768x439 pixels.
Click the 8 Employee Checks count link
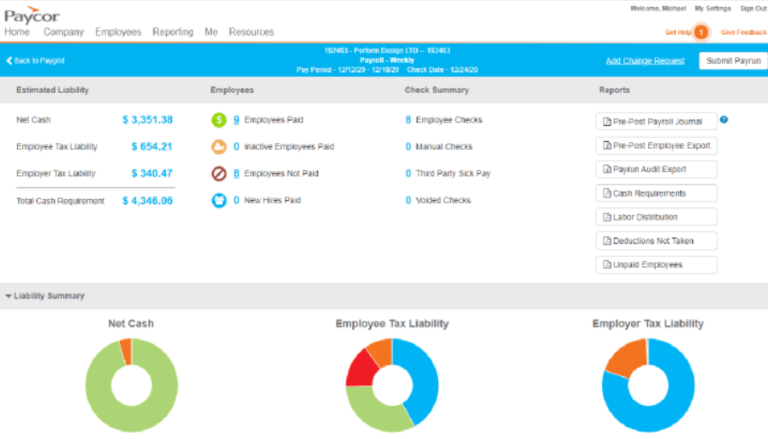point(408,120)
